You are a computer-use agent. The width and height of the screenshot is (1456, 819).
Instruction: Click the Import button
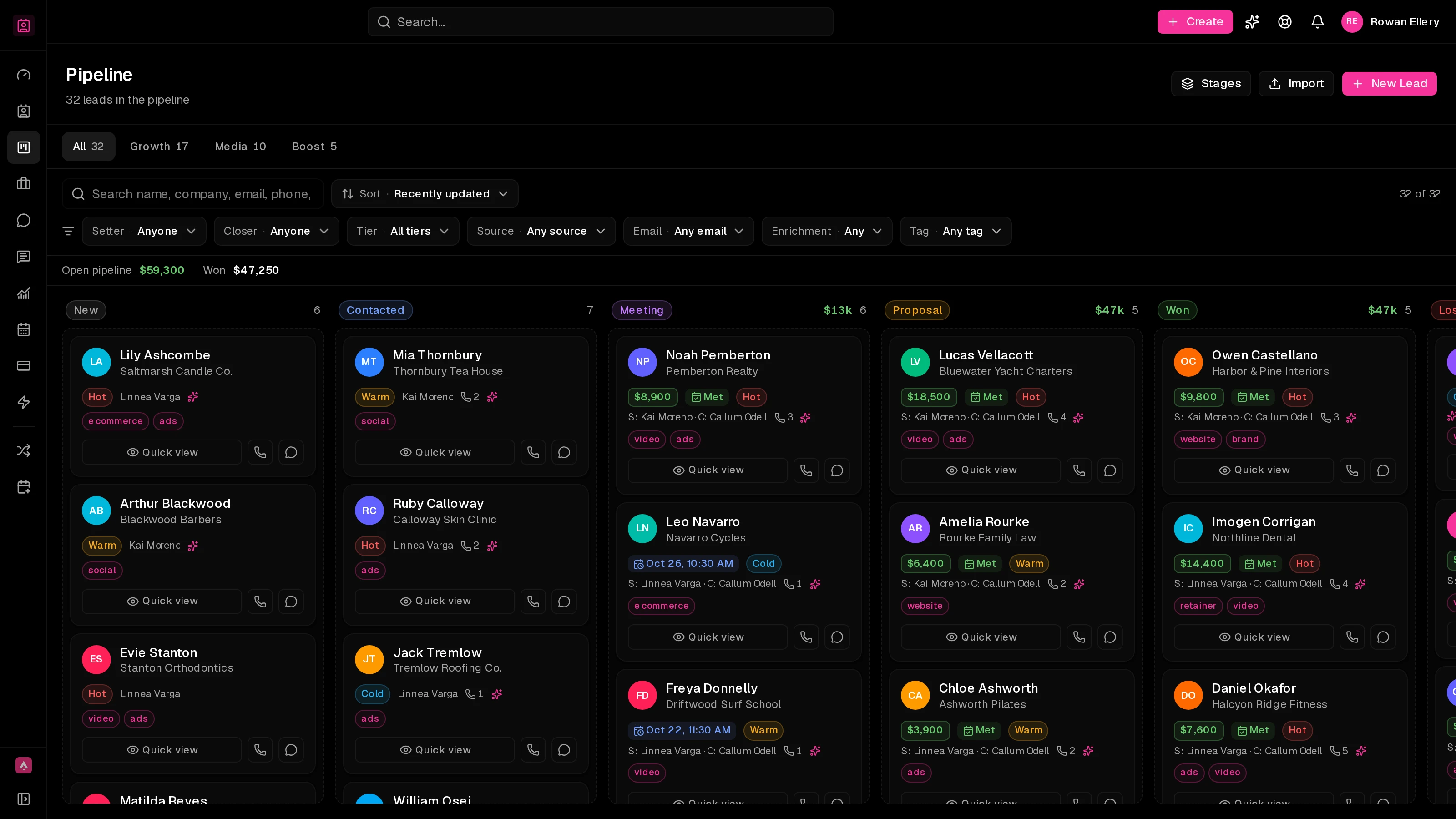1296,84
